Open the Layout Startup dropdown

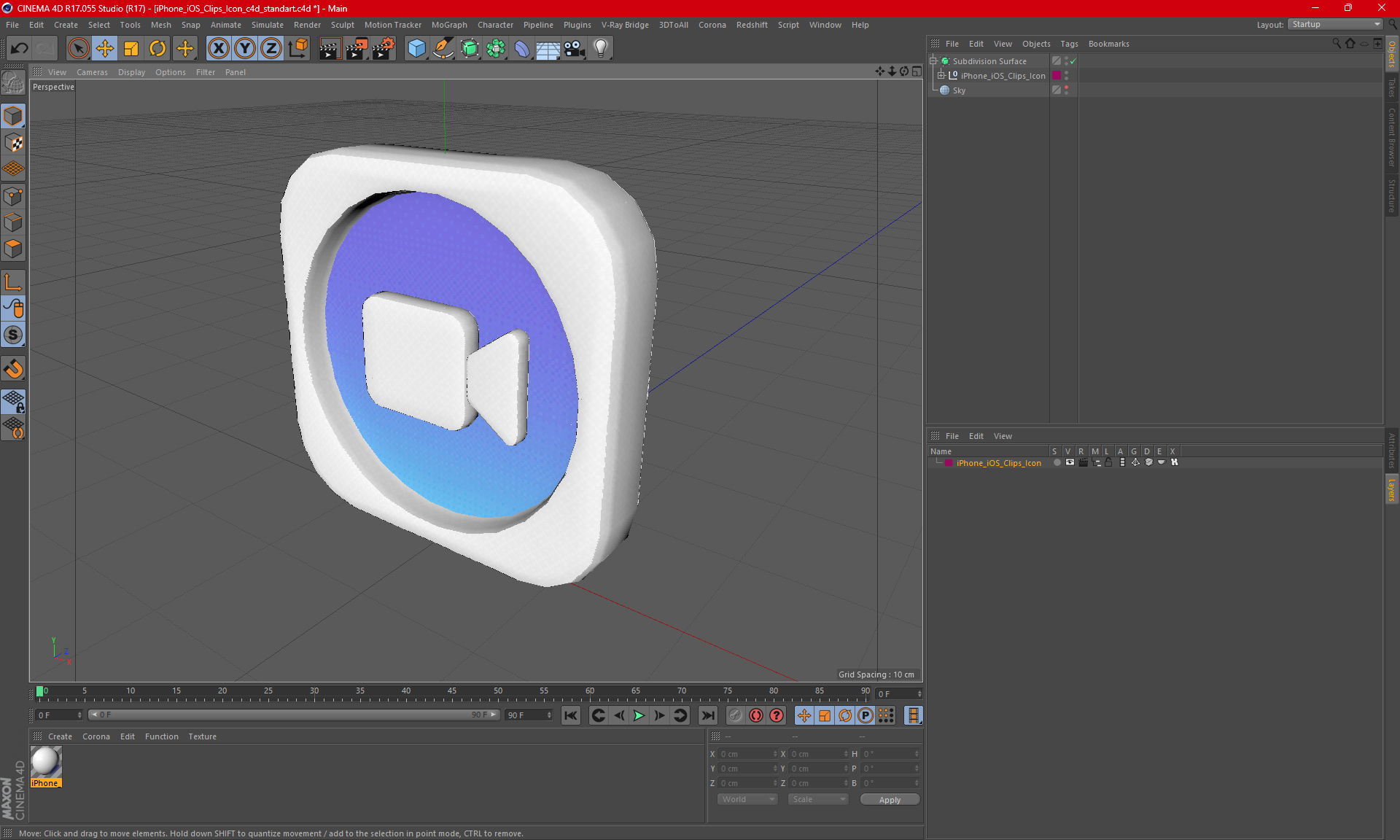[1336, 24]
